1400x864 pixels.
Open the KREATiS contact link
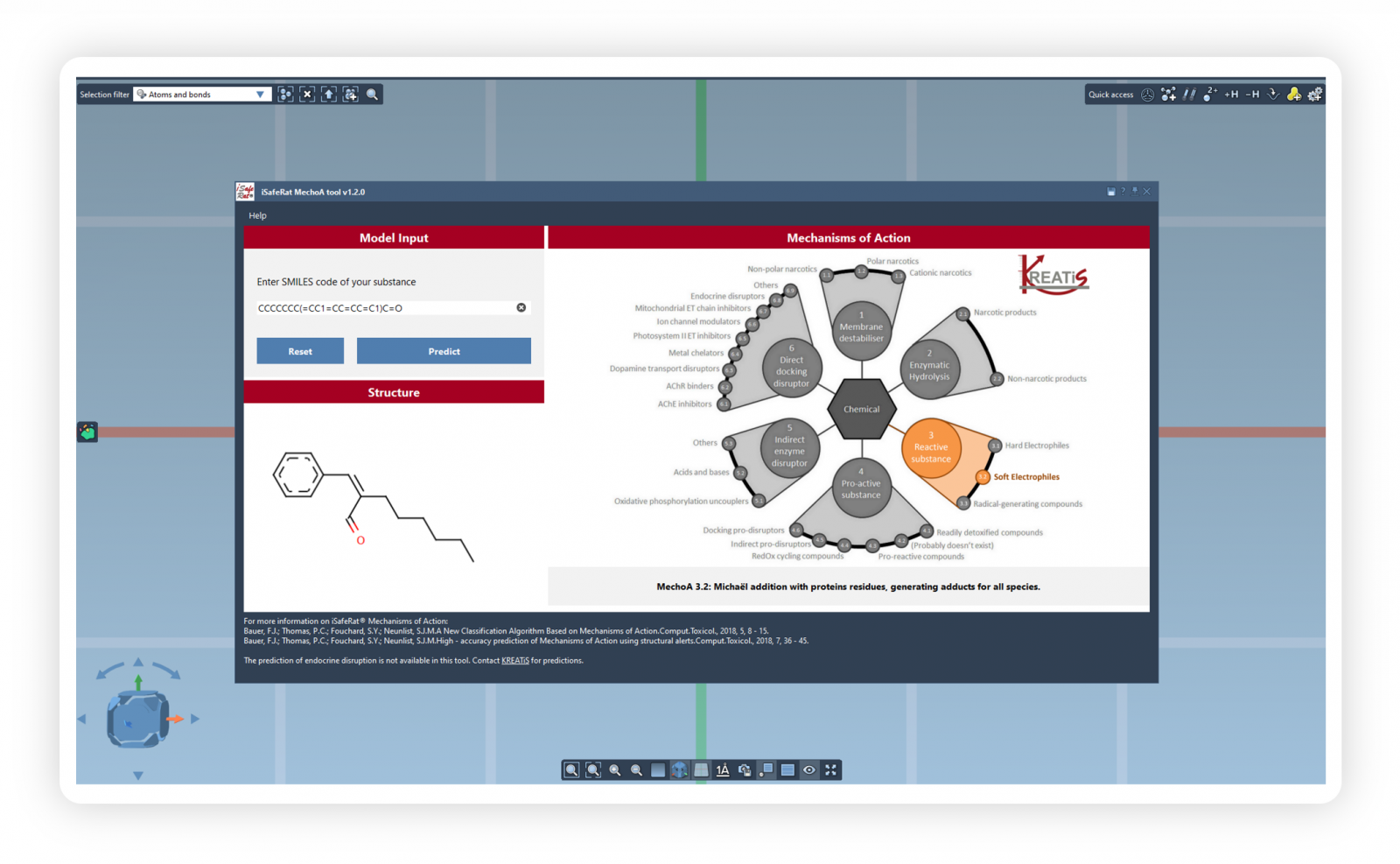[514, 661]
